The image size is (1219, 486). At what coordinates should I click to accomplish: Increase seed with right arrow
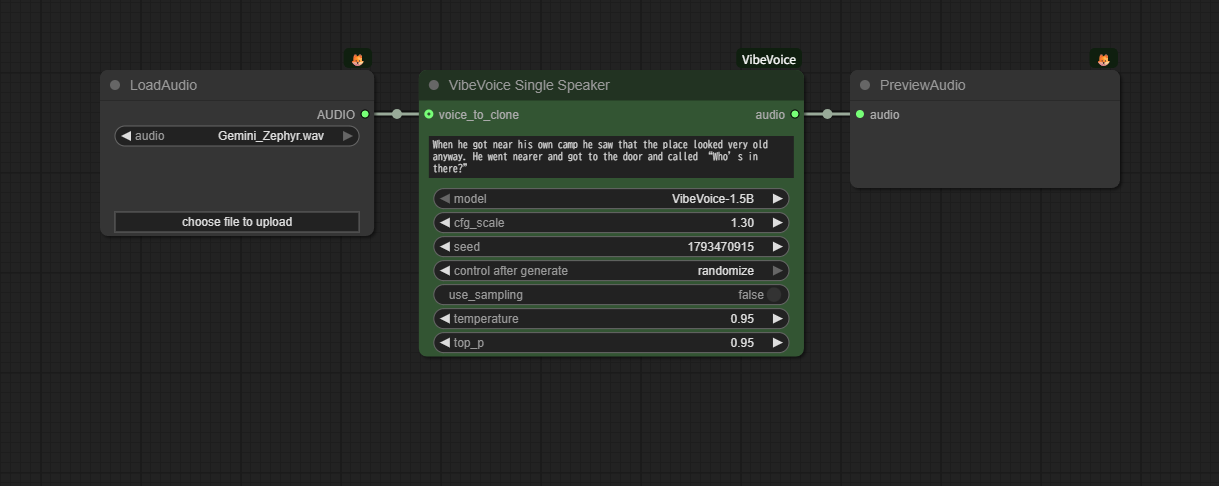pyautogui.click(x=777, y=247)
